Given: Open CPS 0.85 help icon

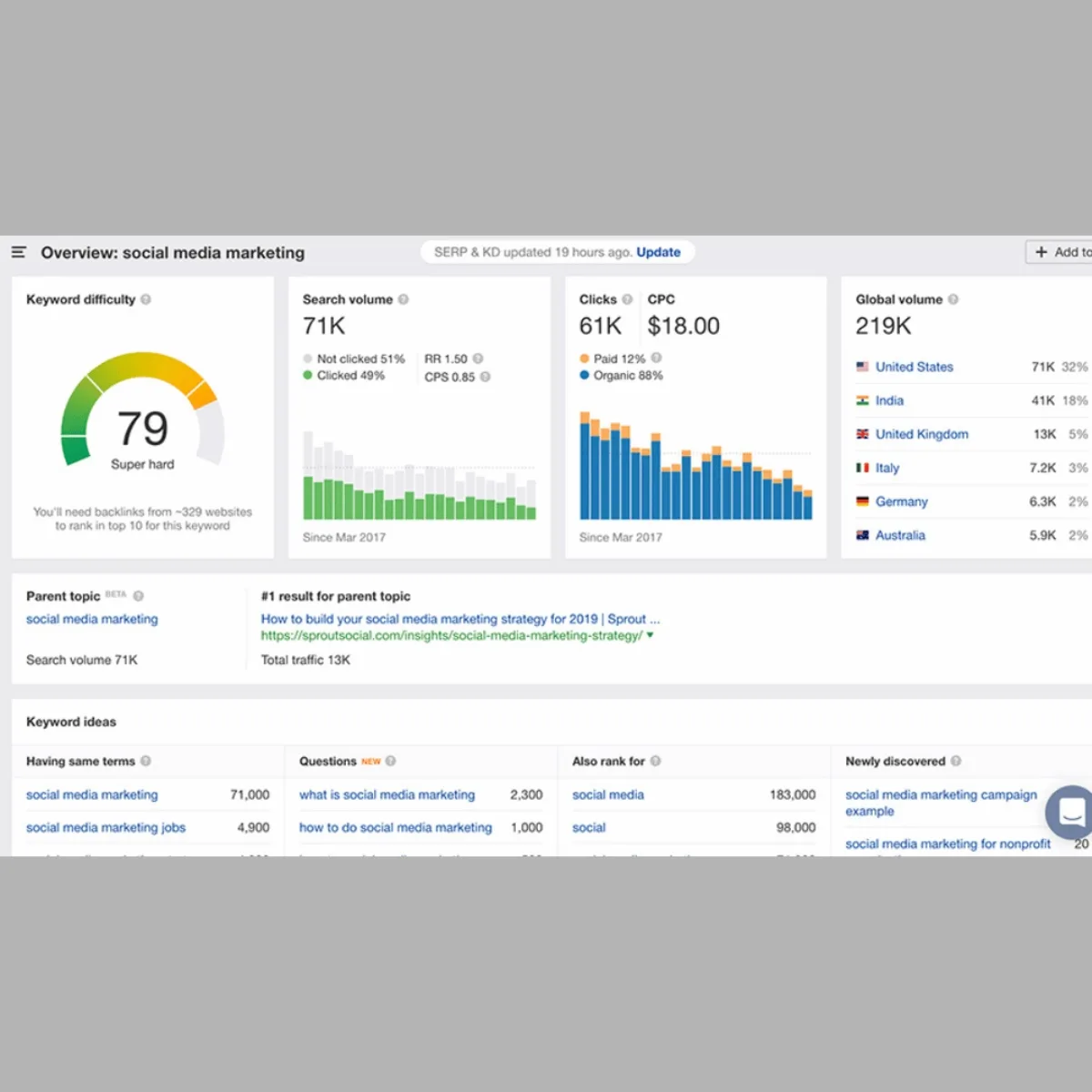Looking at the screenshot, I should point(485,377).
